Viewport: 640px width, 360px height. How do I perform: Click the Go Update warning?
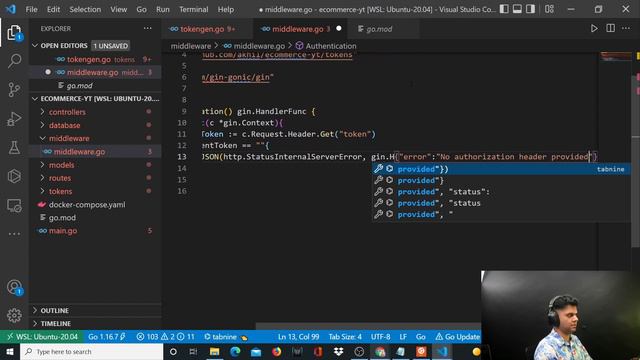(457, 337)
